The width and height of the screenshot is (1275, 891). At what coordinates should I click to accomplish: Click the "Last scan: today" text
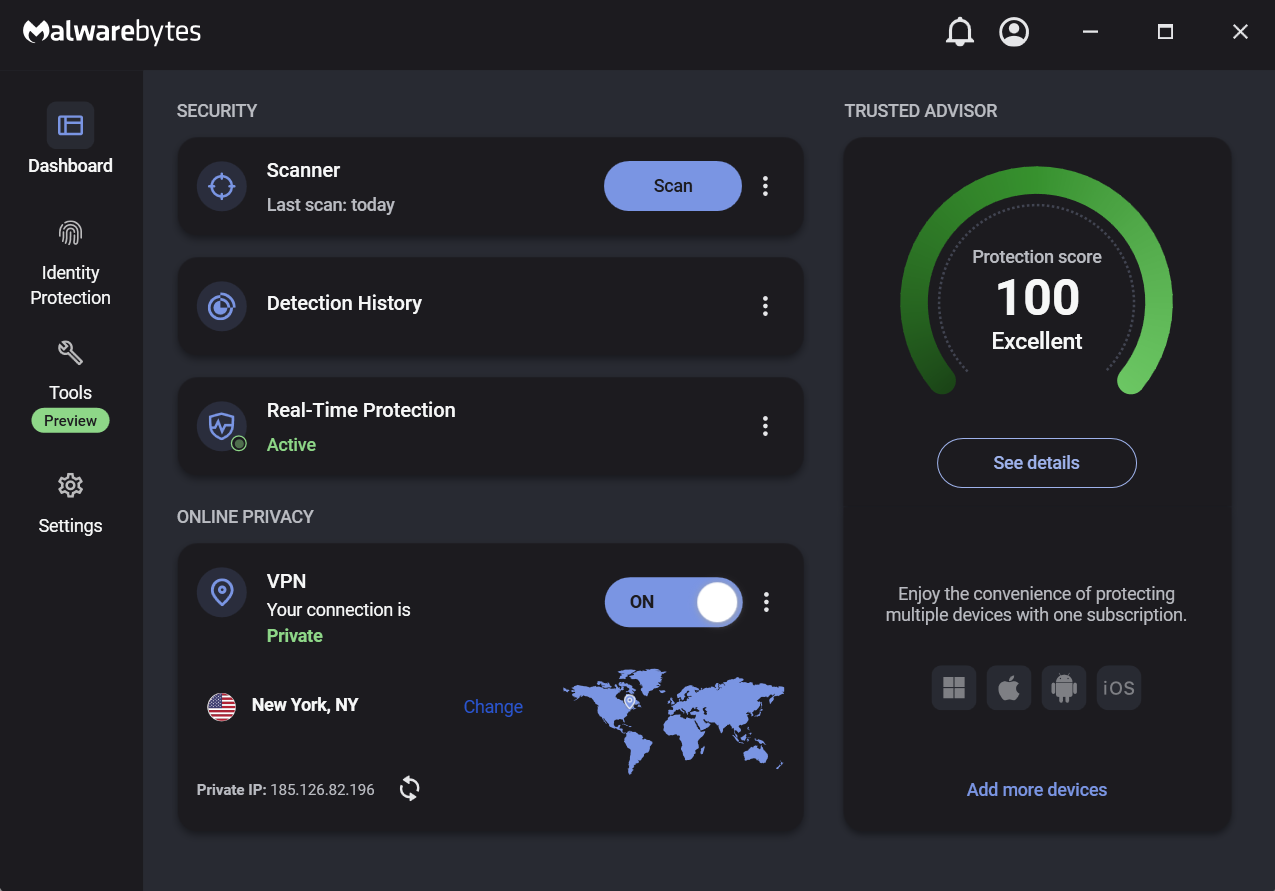click(x=331, y=205)
